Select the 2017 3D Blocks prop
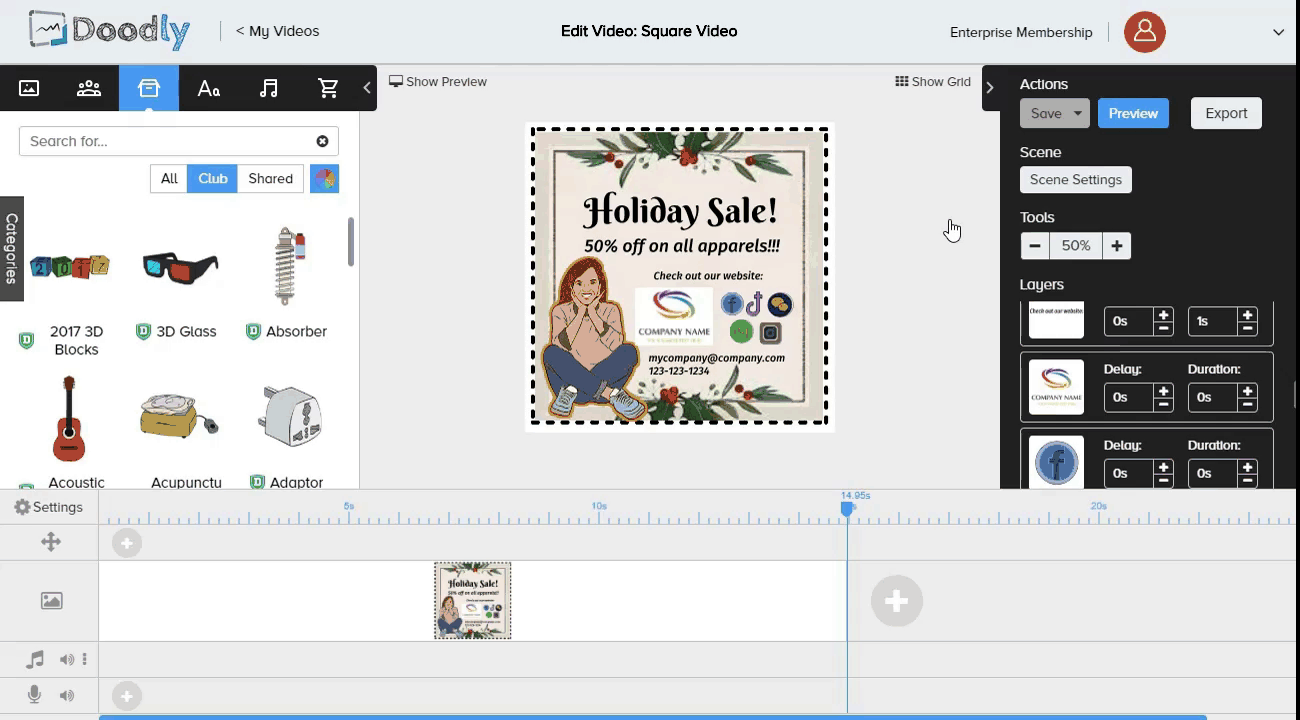 tap(69, 267)
